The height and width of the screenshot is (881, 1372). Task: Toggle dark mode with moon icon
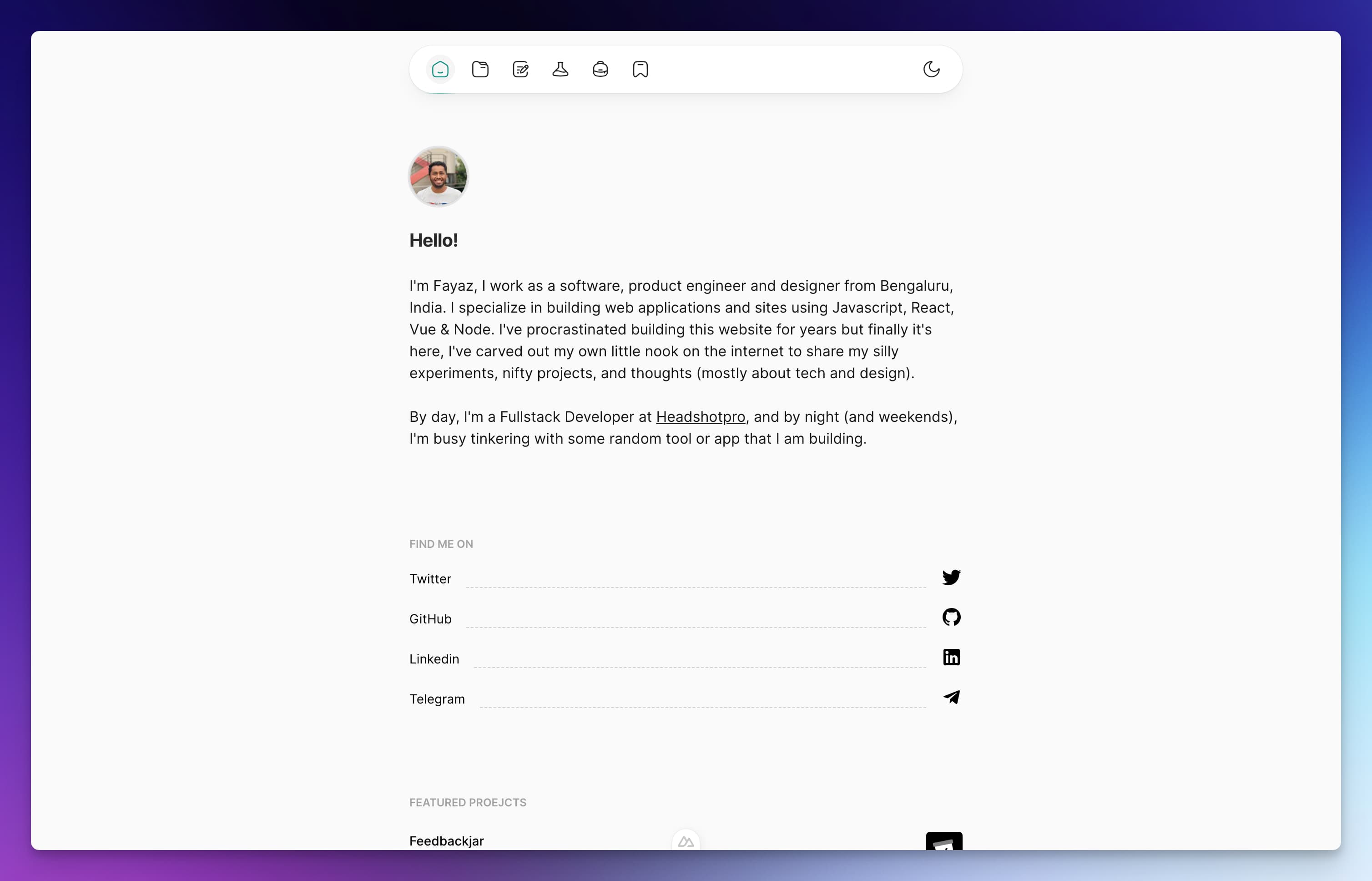(x=931, y=69)
